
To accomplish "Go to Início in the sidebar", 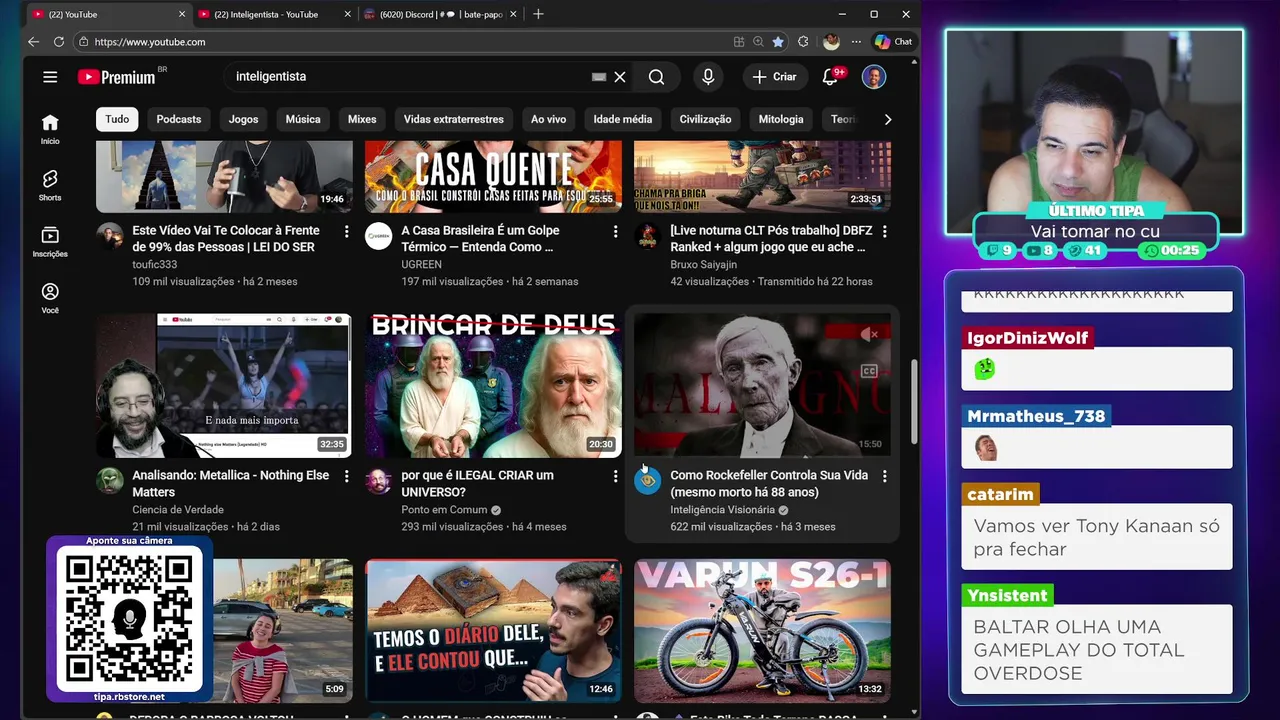I will (x=50, y=129).
